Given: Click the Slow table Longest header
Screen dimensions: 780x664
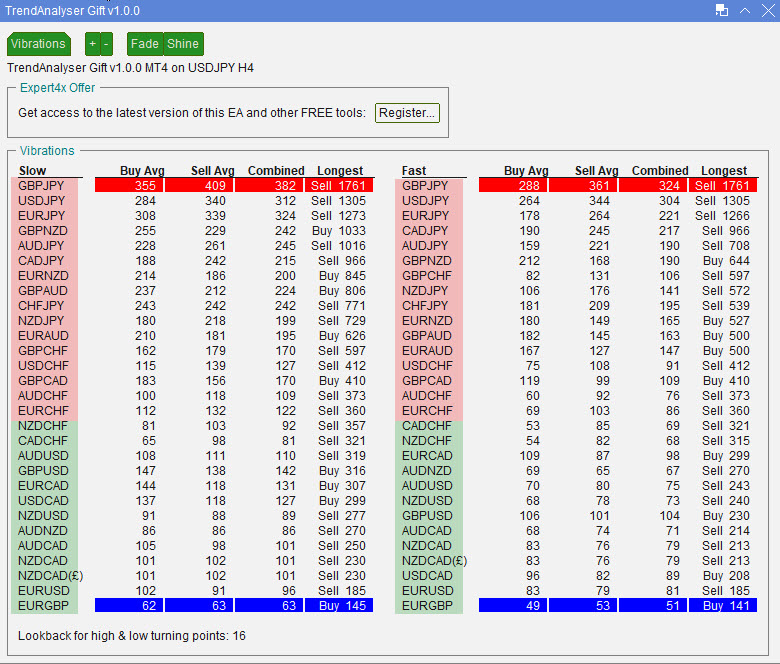Looking at the screenshot, I should 340,171.
